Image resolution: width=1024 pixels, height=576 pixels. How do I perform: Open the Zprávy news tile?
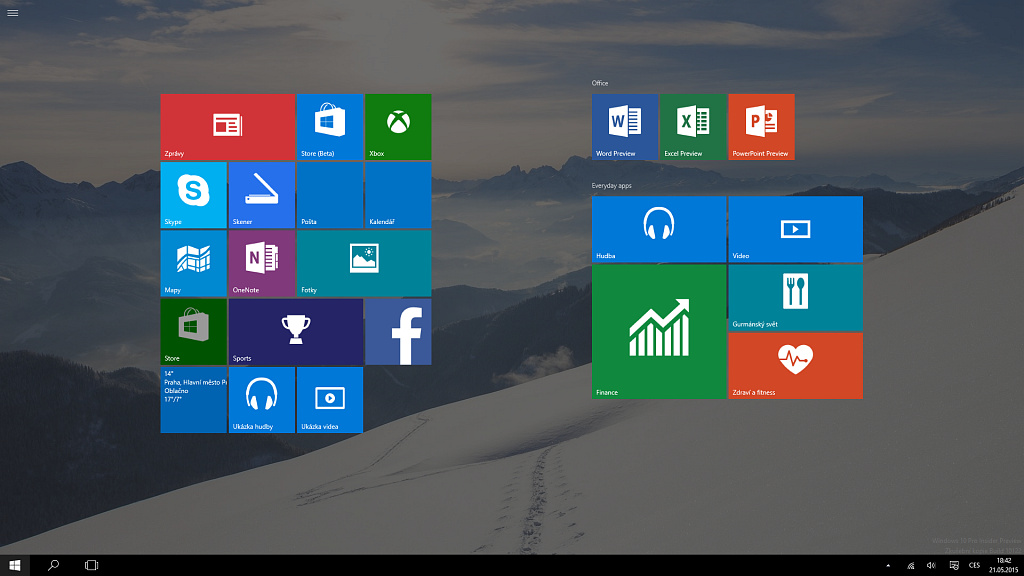click(x=227, y=127)
